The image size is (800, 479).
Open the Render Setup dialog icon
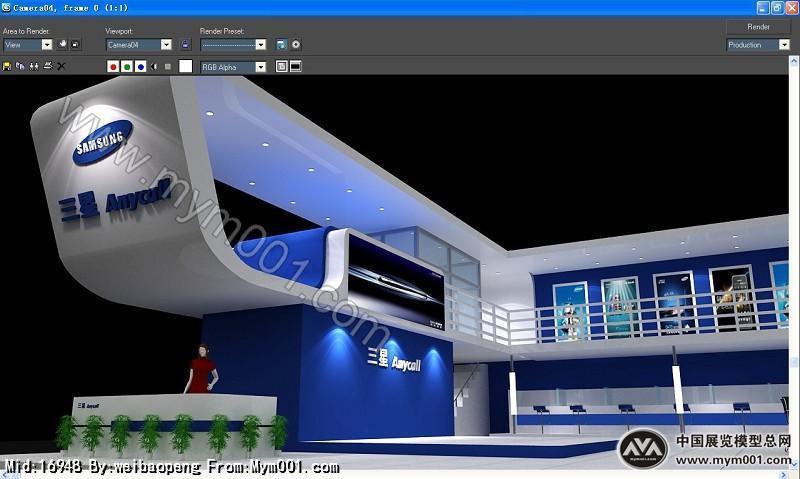pyautogui.click(x=281, y=44)
